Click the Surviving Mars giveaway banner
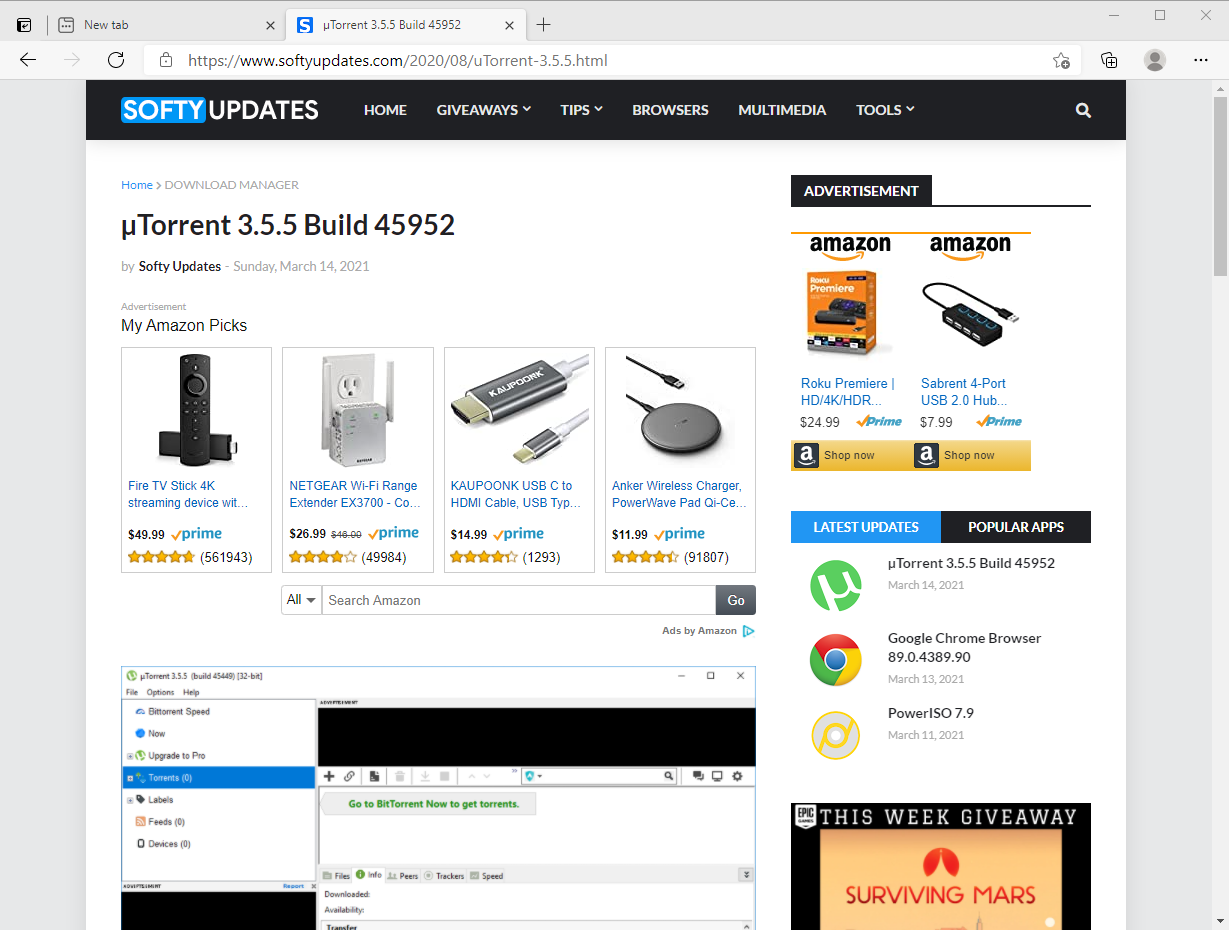Viewport: 1229px width, 930px height. 941,866
